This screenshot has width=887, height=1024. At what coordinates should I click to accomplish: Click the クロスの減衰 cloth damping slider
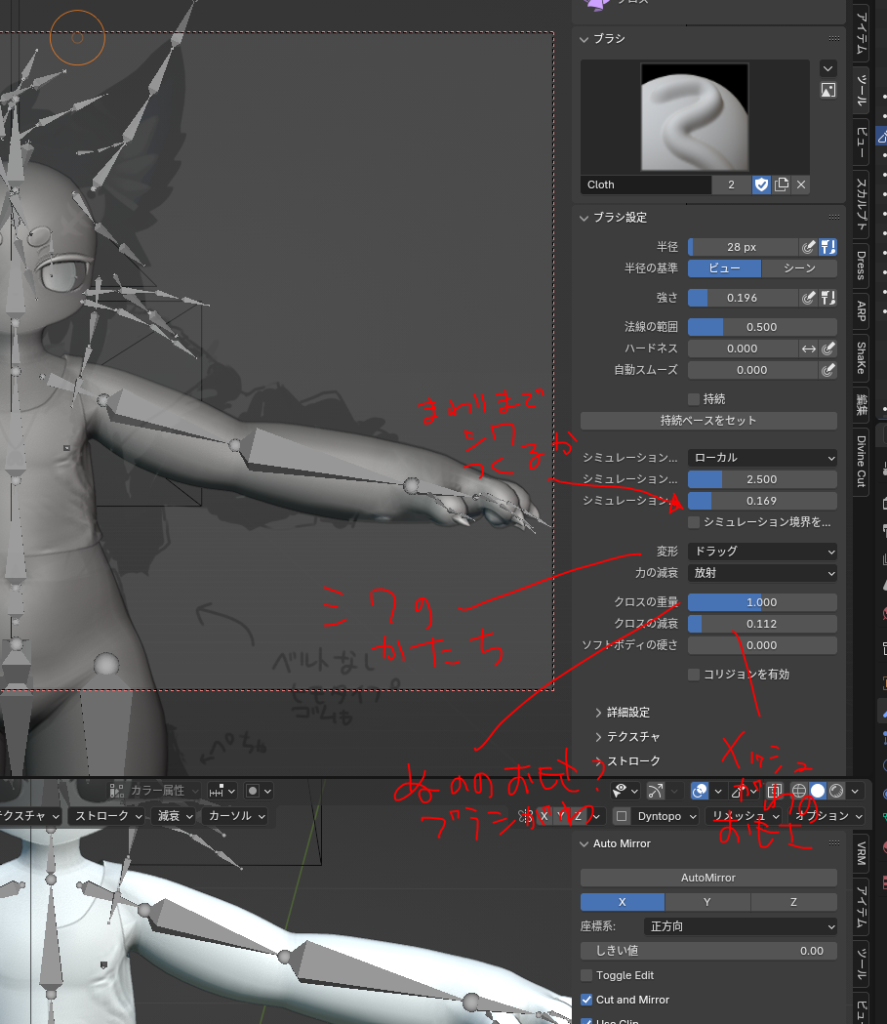point(762,624)
